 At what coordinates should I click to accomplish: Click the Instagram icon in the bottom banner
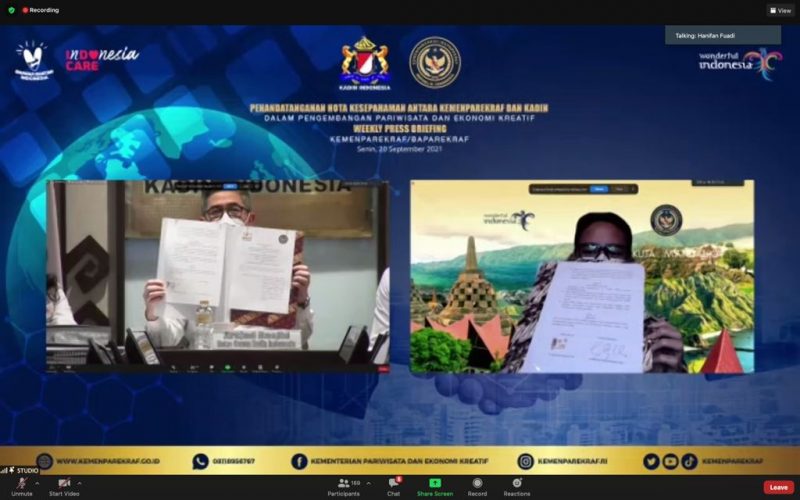click(x=525, y=461)
